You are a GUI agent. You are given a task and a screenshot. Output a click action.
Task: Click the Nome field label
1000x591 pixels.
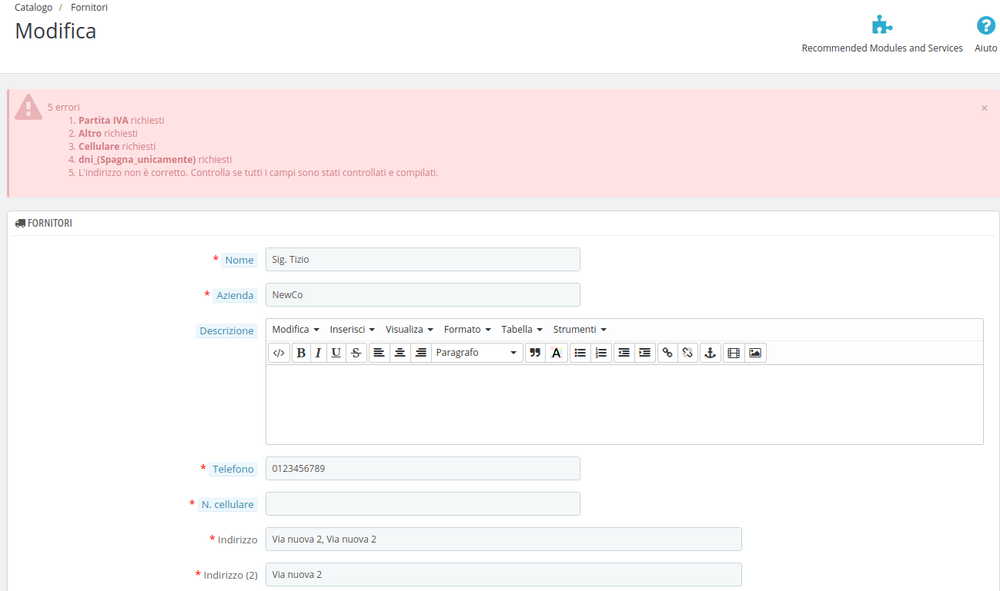pos(239,260)
